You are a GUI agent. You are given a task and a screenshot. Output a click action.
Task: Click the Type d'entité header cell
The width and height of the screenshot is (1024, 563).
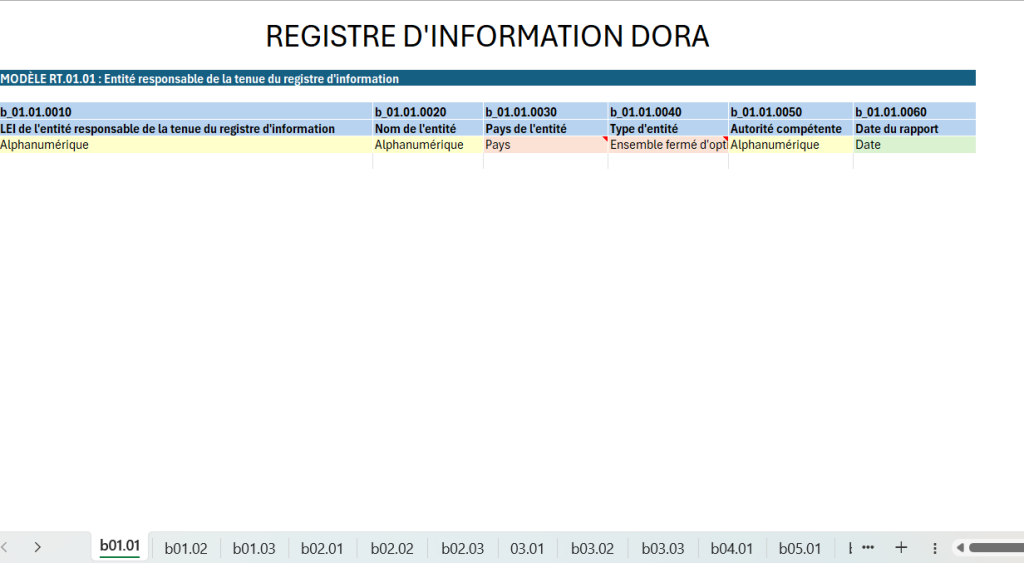(x=668, y=129)
